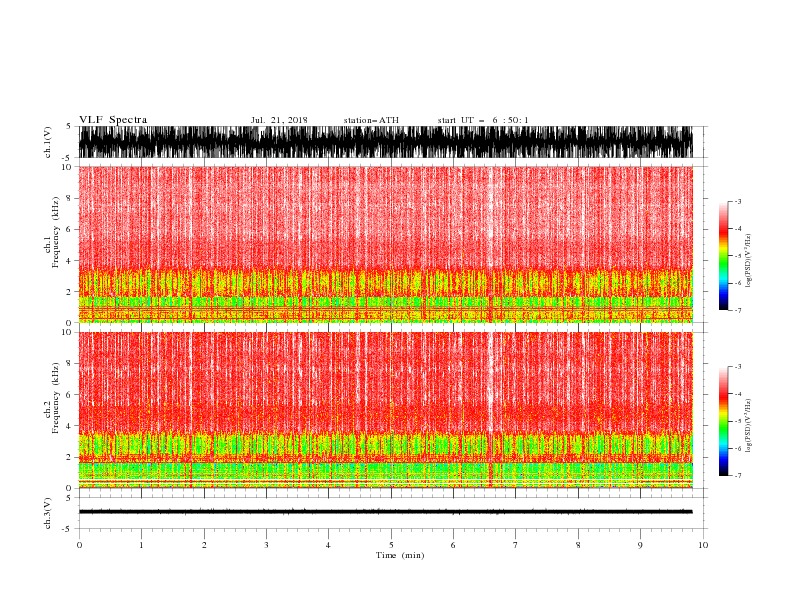Screen dimensions: 792x612
Task: Click the ch.2 color bar's log(PSD) label
Action: point(749,425)
